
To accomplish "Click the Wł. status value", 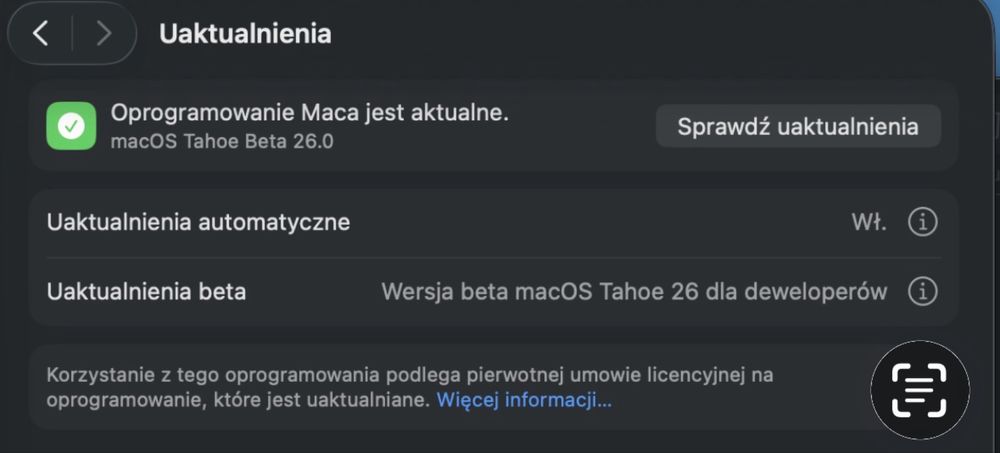I will coord(867,222).
